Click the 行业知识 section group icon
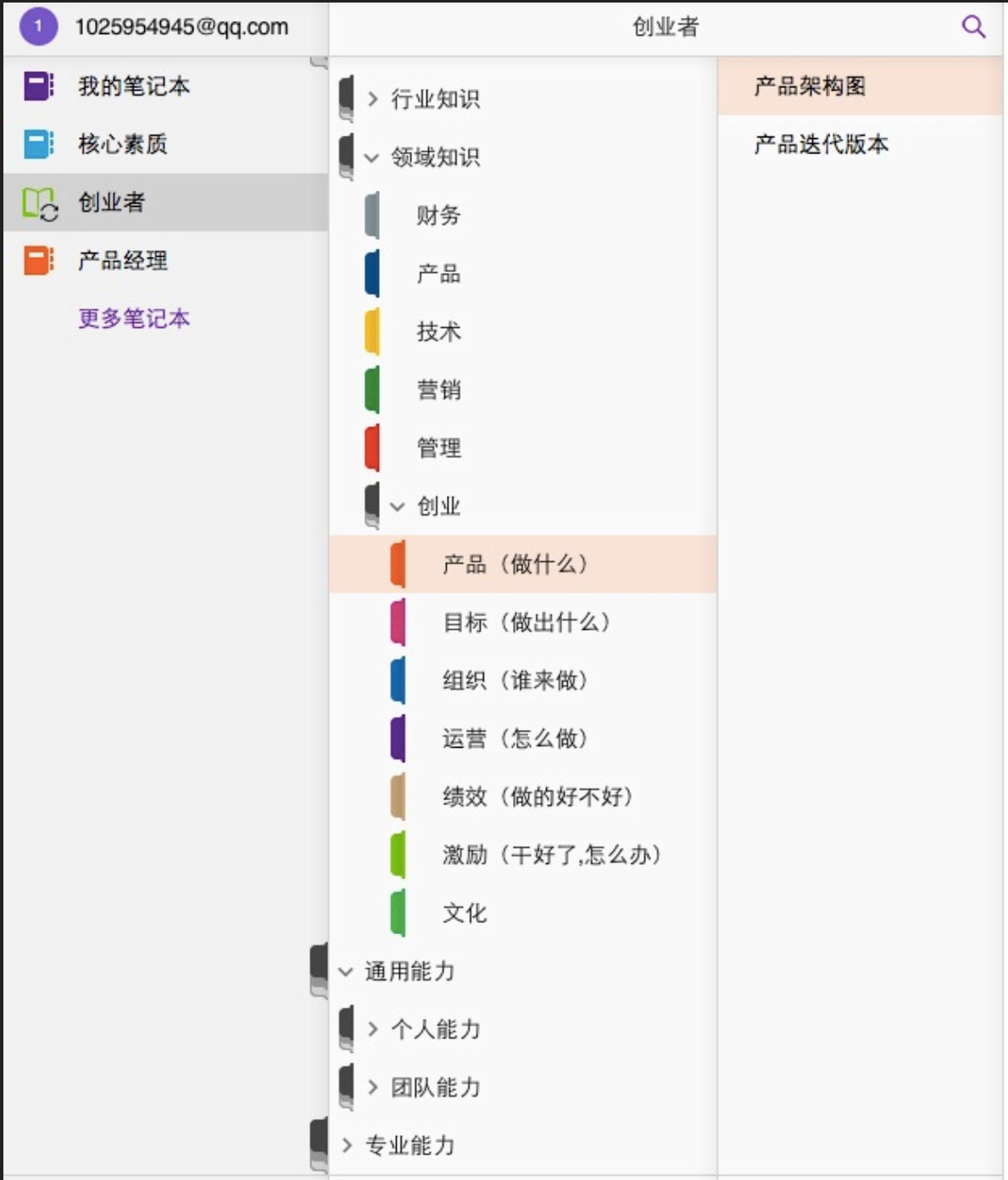1008x1180 pixels. 346,99
